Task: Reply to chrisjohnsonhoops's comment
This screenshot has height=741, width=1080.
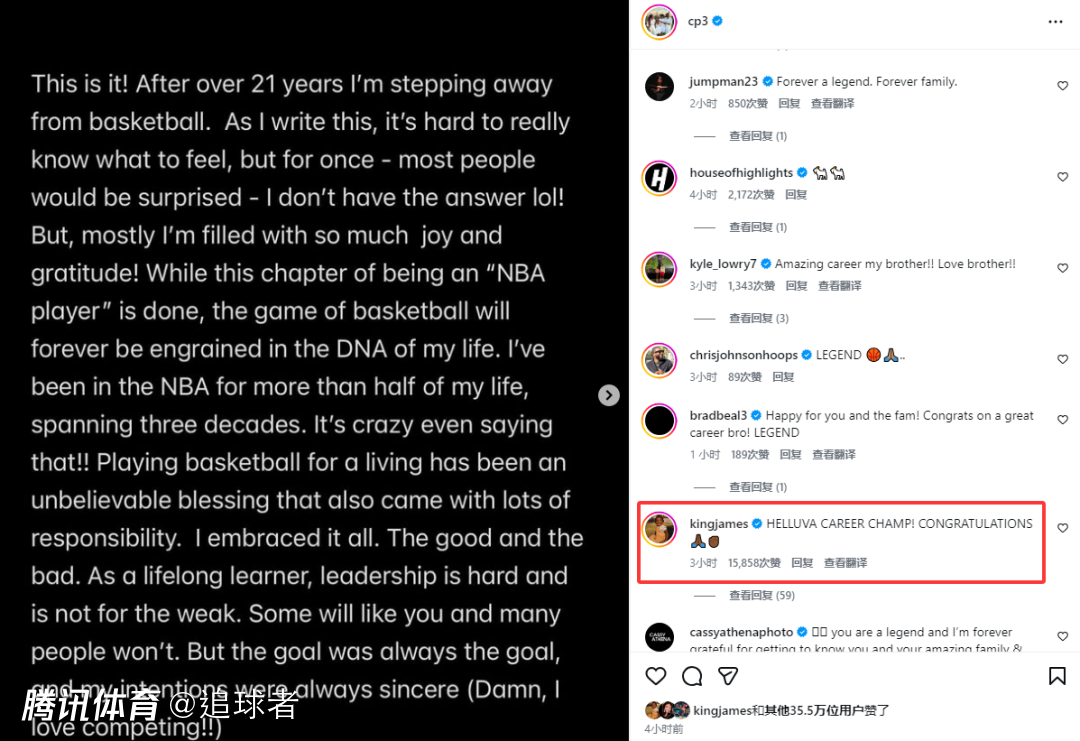Action: [783, 377]
